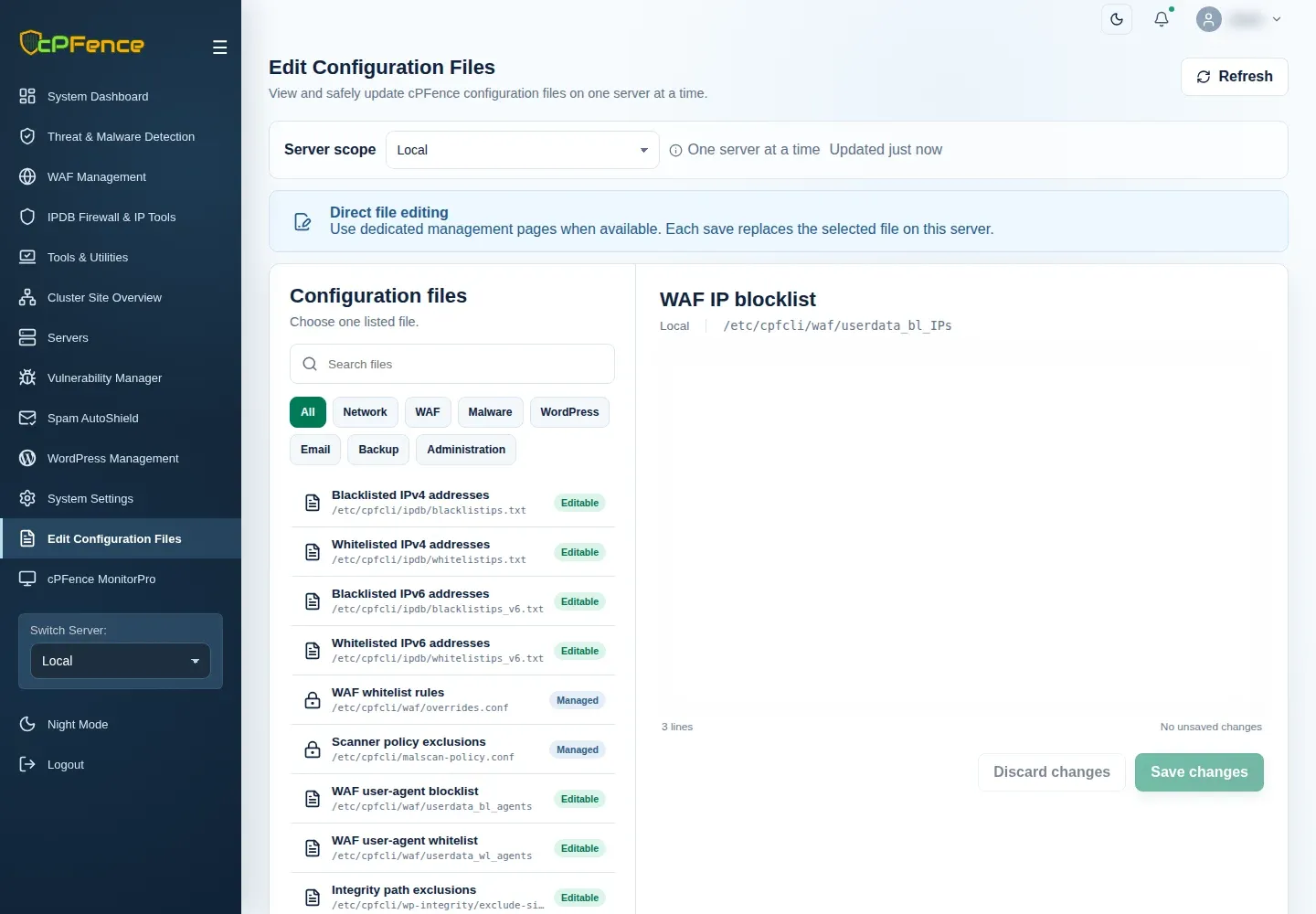Focus the Search files input
Screen dimensions: 1316x914
pos(452,364)
